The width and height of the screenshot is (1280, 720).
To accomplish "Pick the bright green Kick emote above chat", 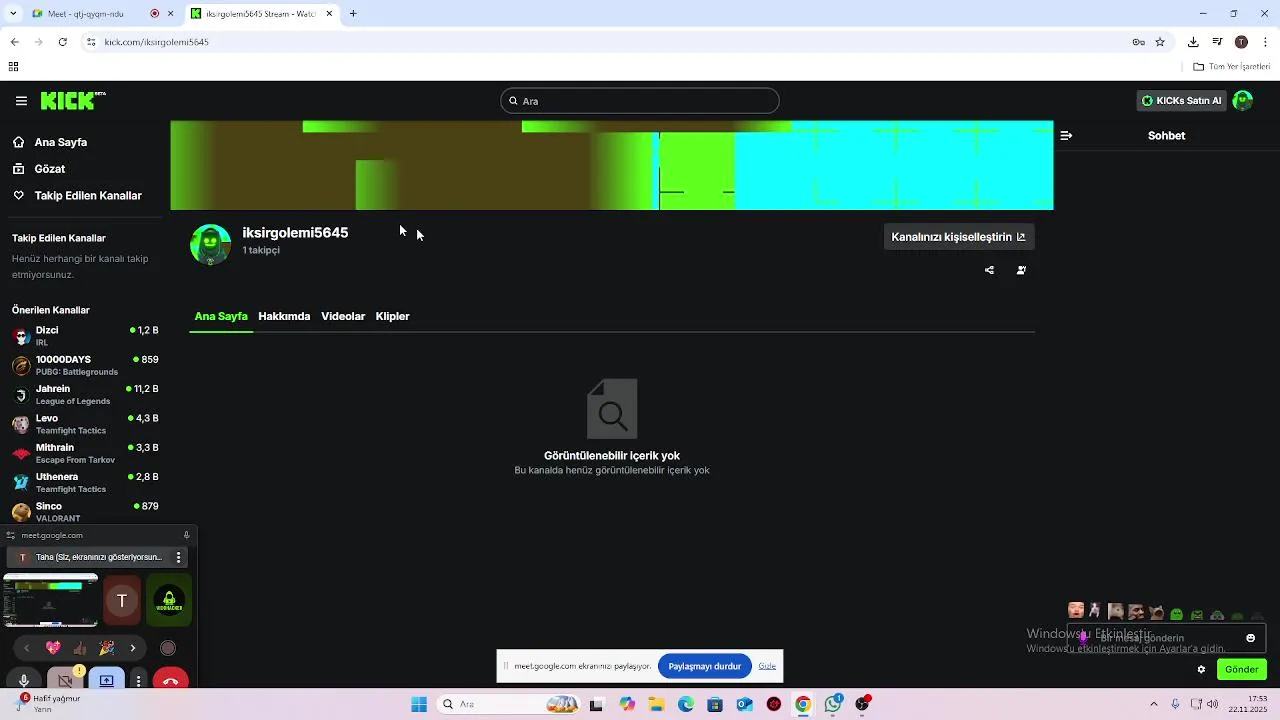I will pyautogui.click(x=1176, y=613).
